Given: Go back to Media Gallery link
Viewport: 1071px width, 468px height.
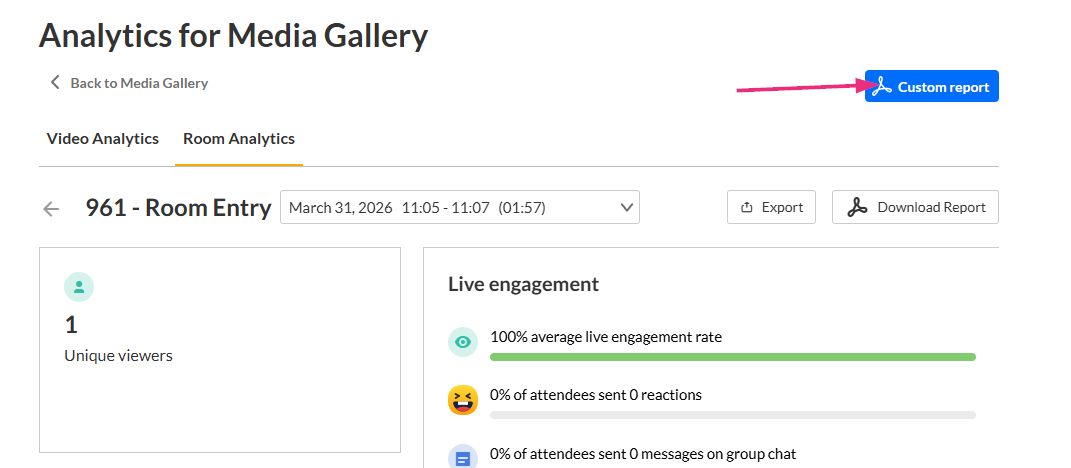Looking at the screenshot, I should point(139,83).
